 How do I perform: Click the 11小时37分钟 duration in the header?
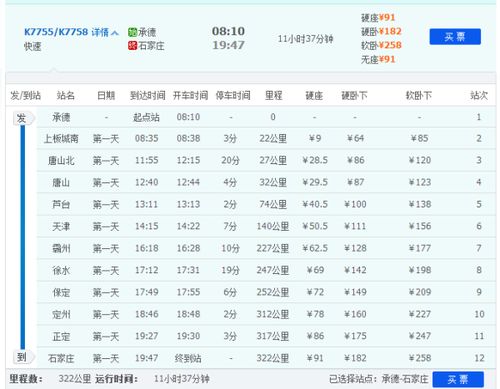(x=306, y=39)
